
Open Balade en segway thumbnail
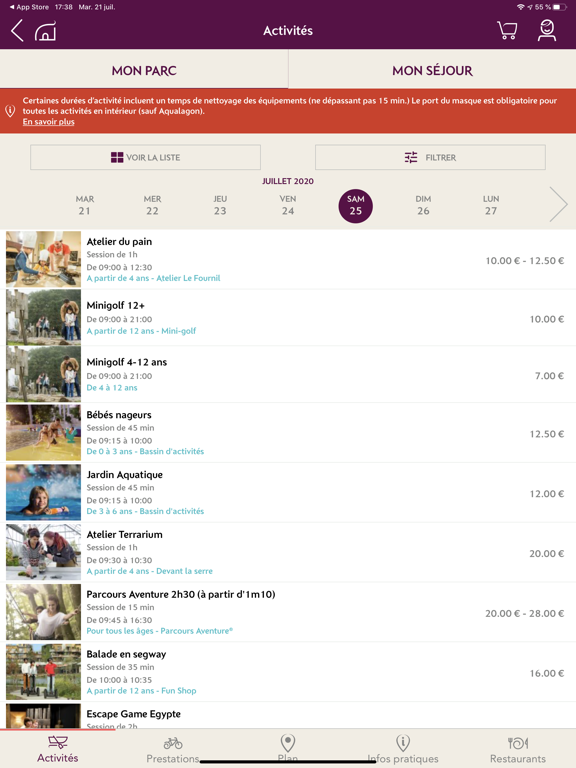43,672
